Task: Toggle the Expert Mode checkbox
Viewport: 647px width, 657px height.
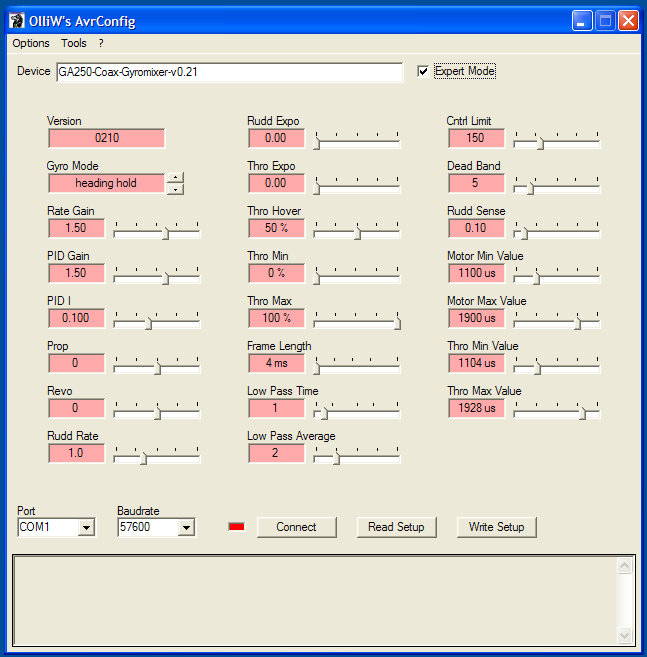Action: coord(423,71)
